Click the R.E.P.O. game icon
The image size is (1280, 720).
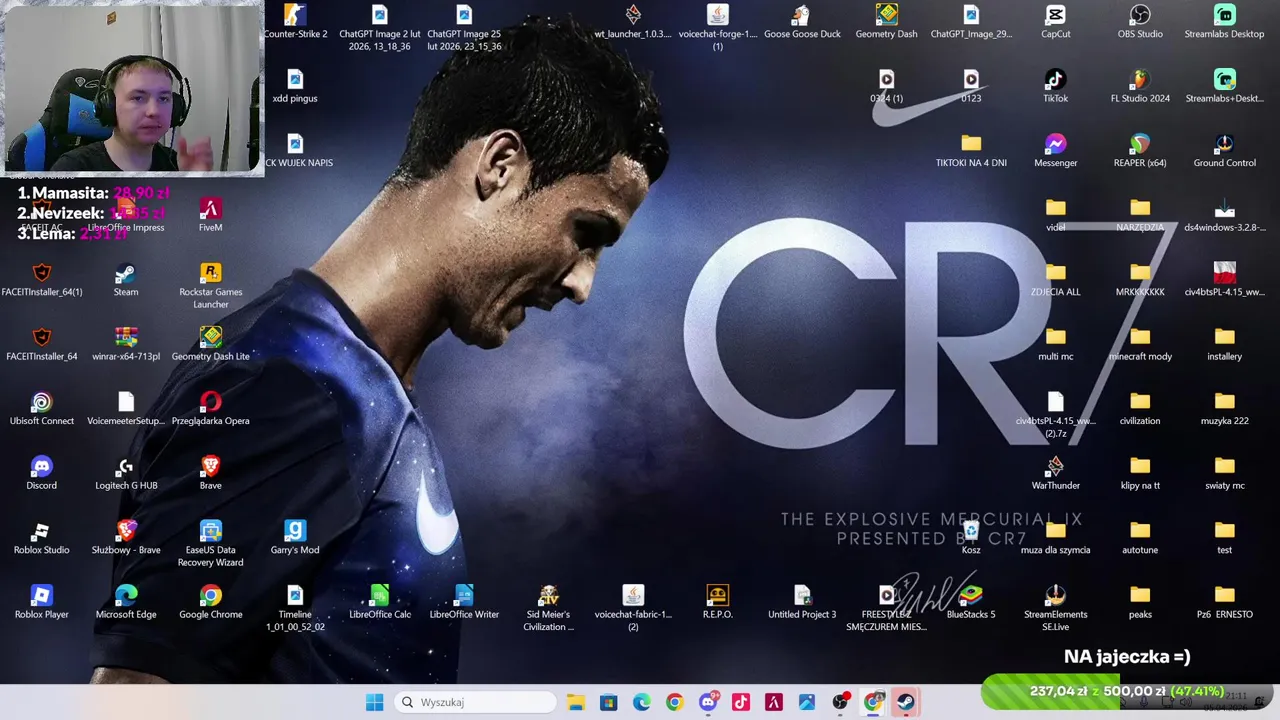717,602
